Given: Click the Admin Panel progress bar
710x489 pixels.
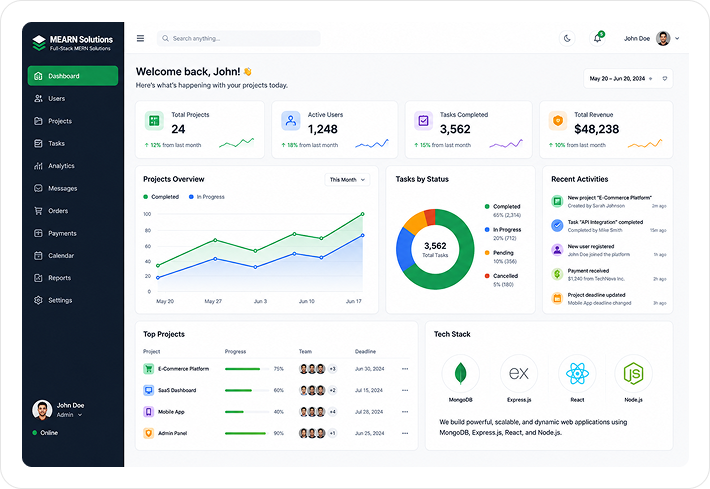Looking at the screenshot, I should (x=247, y=433).
